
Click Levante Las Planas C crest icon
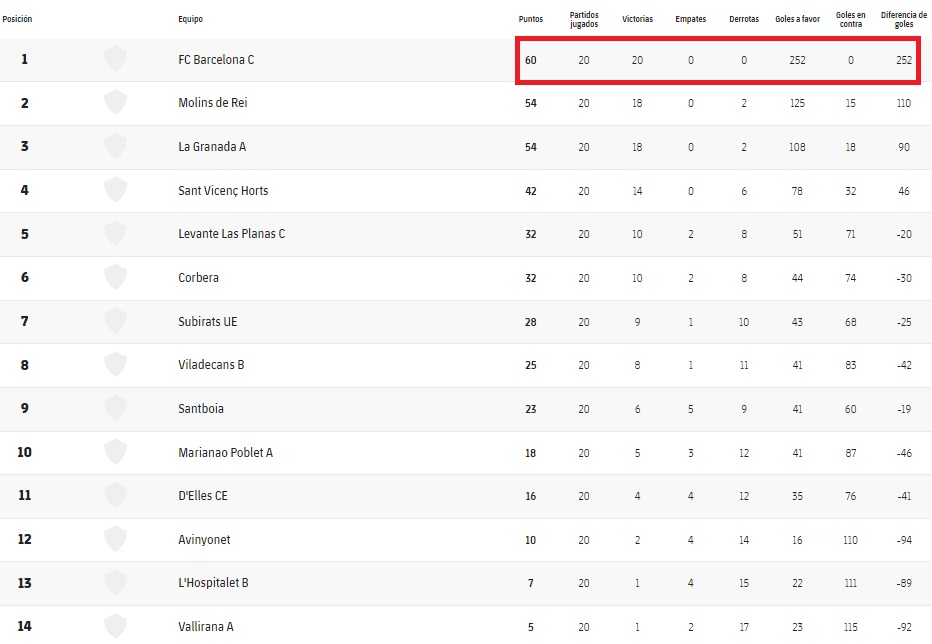(x=116, y=234)
